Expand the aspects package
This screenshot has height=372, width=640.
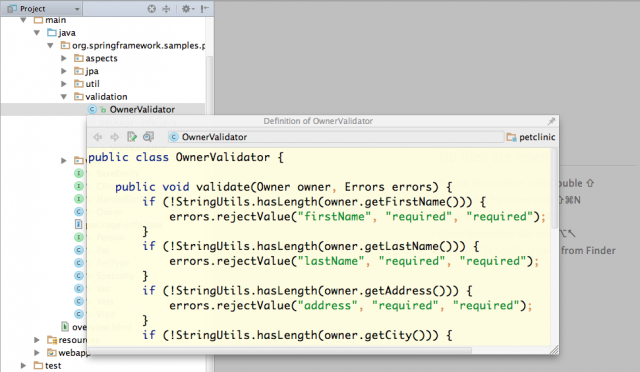click(64, 58)
